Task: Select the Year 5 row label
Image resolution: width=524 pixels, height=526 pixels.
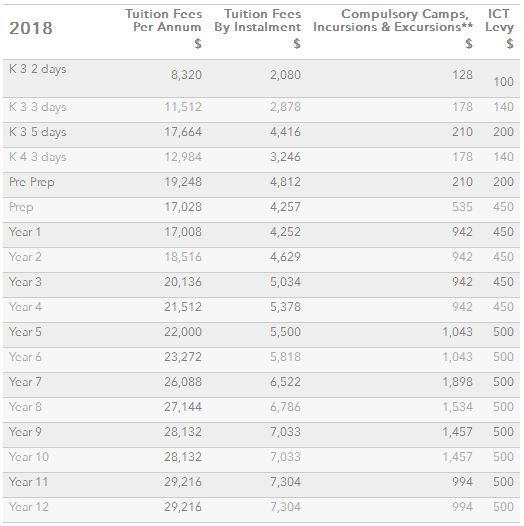Action: point(25,332)
